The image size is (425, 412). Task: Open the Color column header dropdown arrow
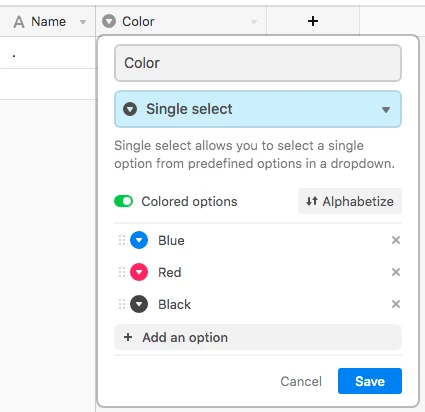click(254, 22)
